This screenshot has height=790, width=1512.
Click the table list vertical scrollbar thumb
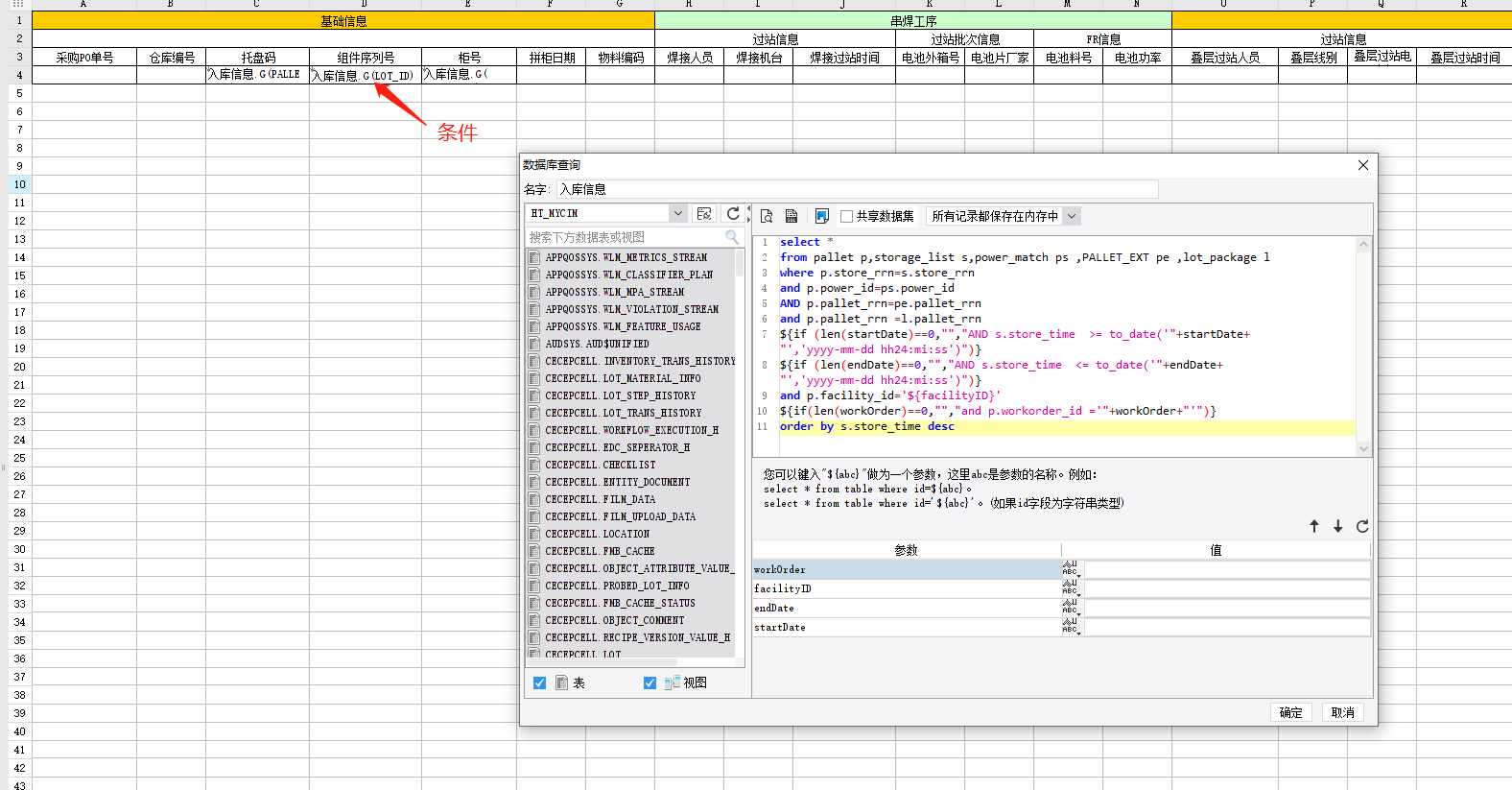click(740, 262)
